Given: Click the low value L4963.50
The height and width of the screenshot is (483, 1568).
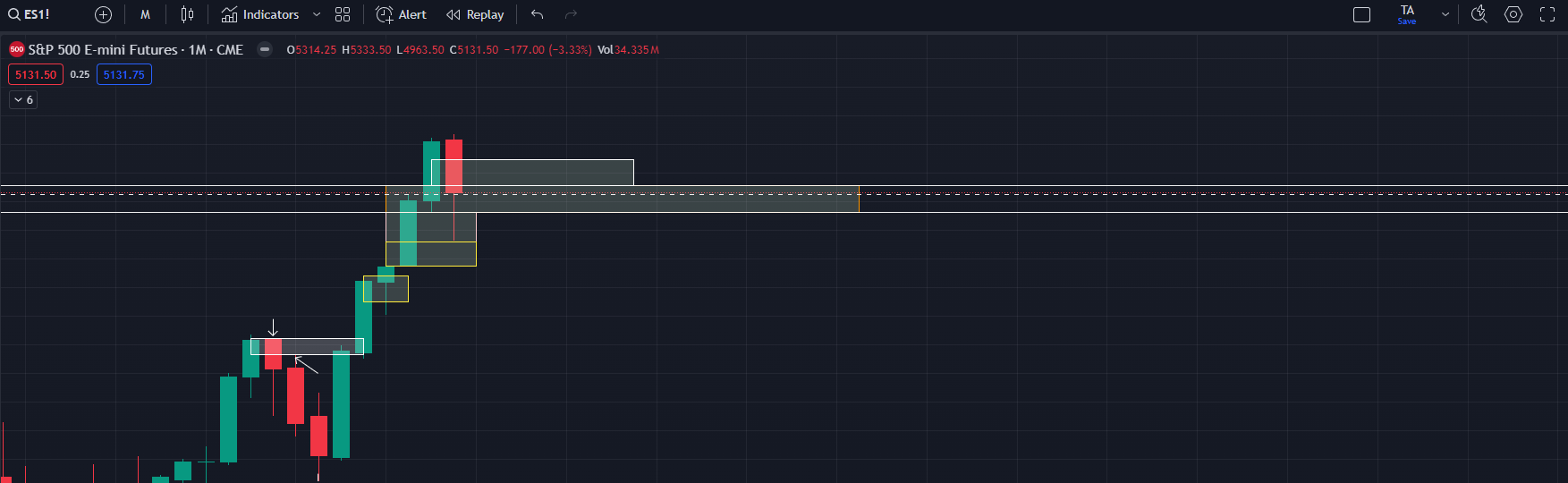Looking at the screenshot, I should (420, 50).
